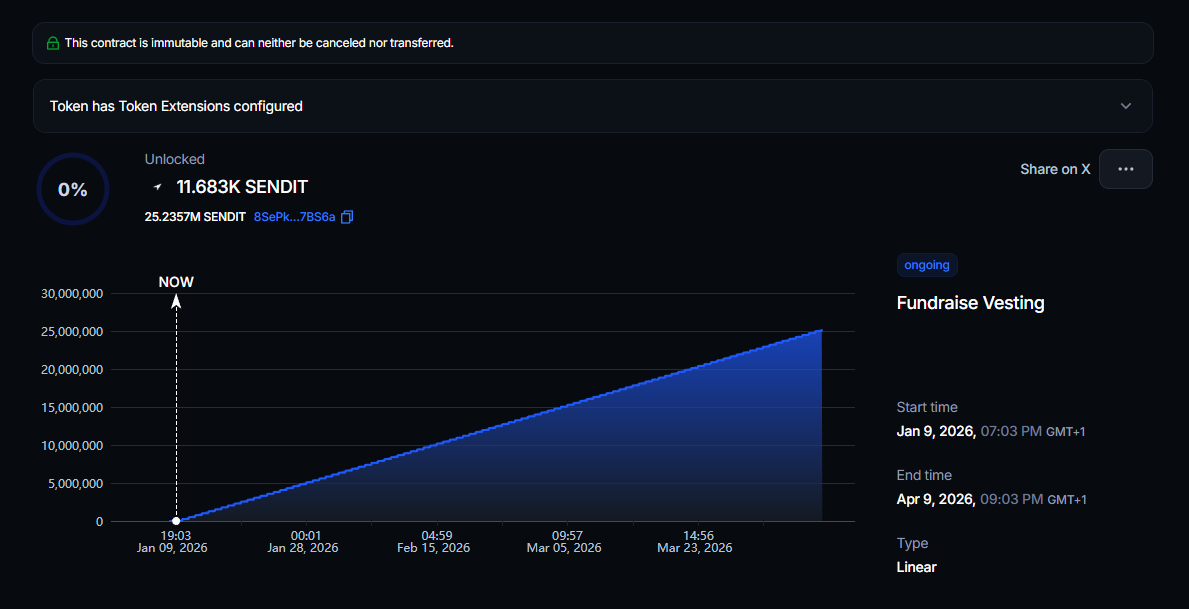Click the immutable contract notice text
1189x609 pixels.
tap(259, 43)
